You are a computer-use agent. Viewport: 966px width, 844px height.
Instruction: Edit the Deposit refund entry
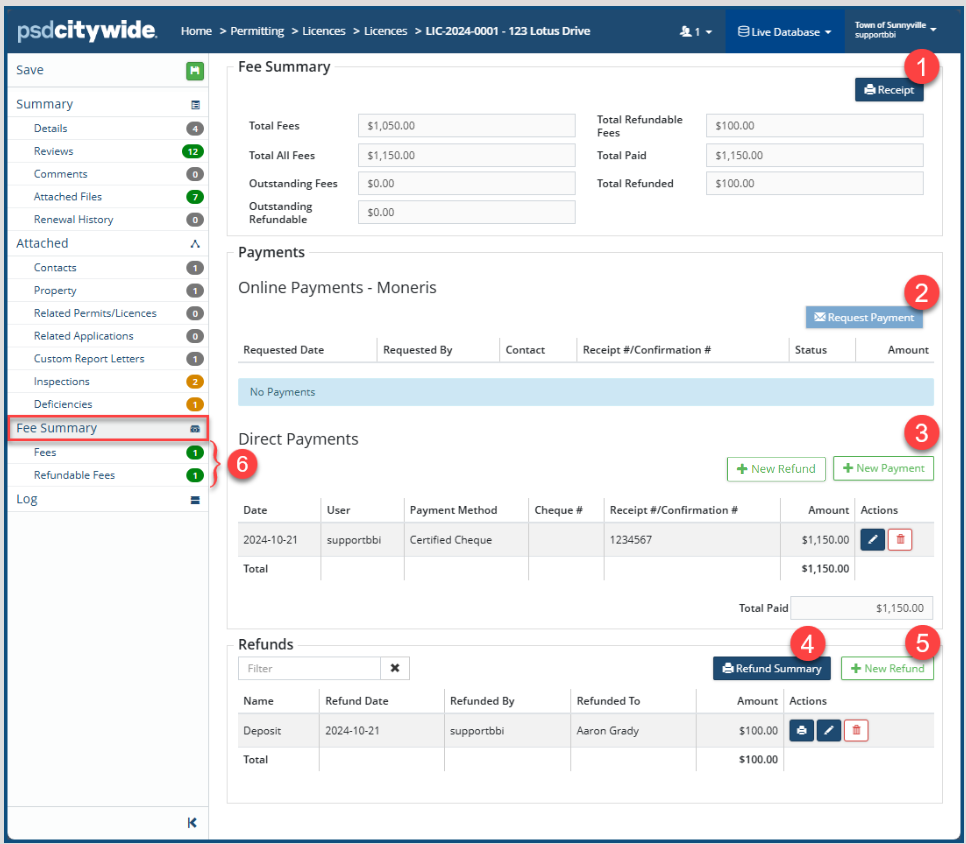[x=828, y=731]
